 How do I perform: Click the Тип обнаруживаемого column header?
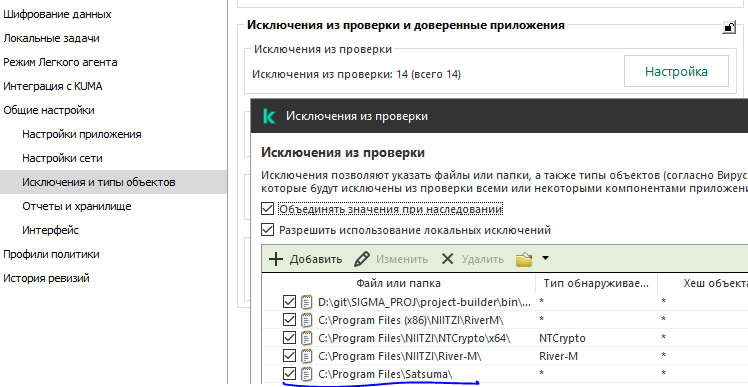tap(596, 283)
